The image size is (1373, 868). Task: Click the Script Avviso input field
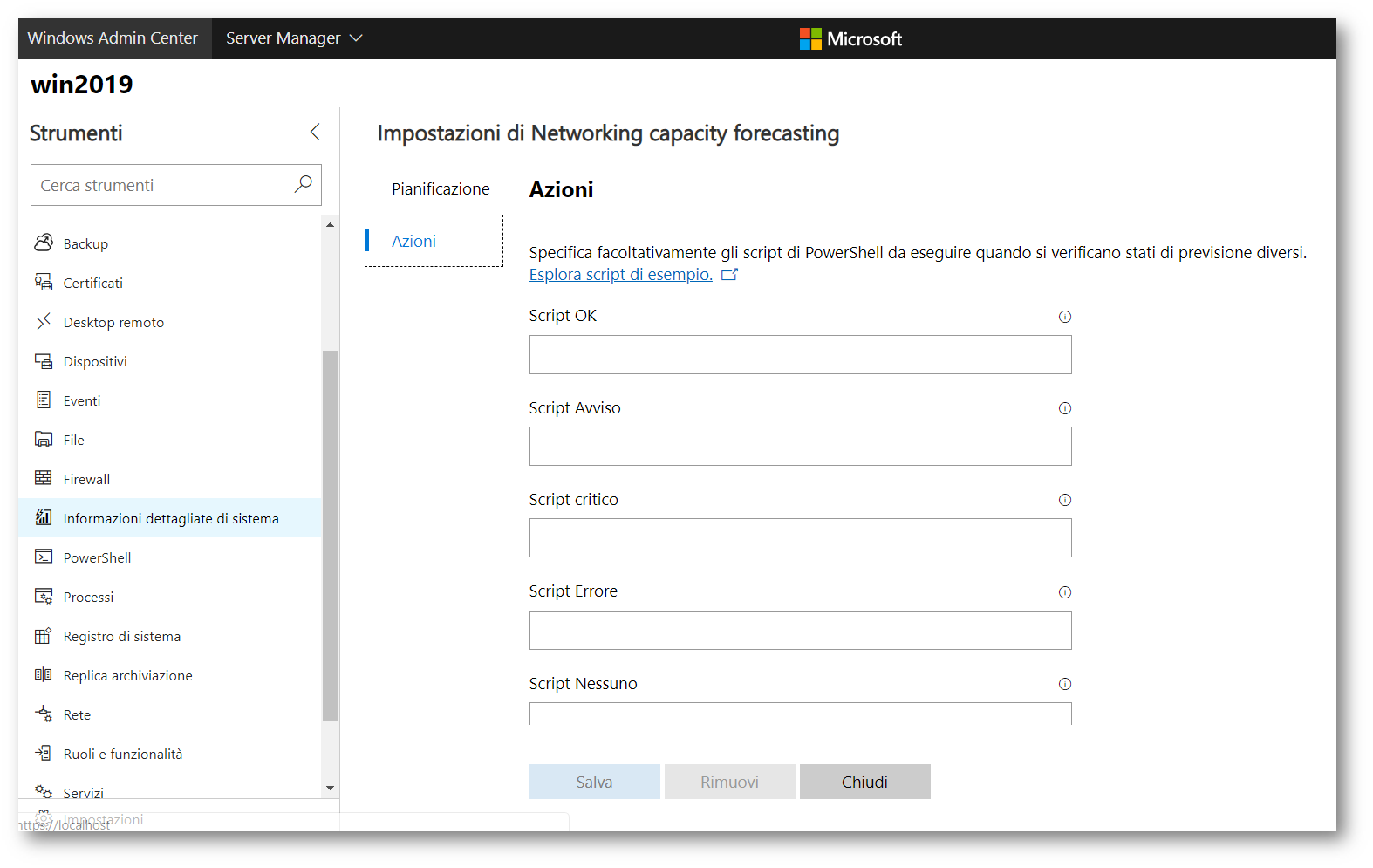(800, 446)
